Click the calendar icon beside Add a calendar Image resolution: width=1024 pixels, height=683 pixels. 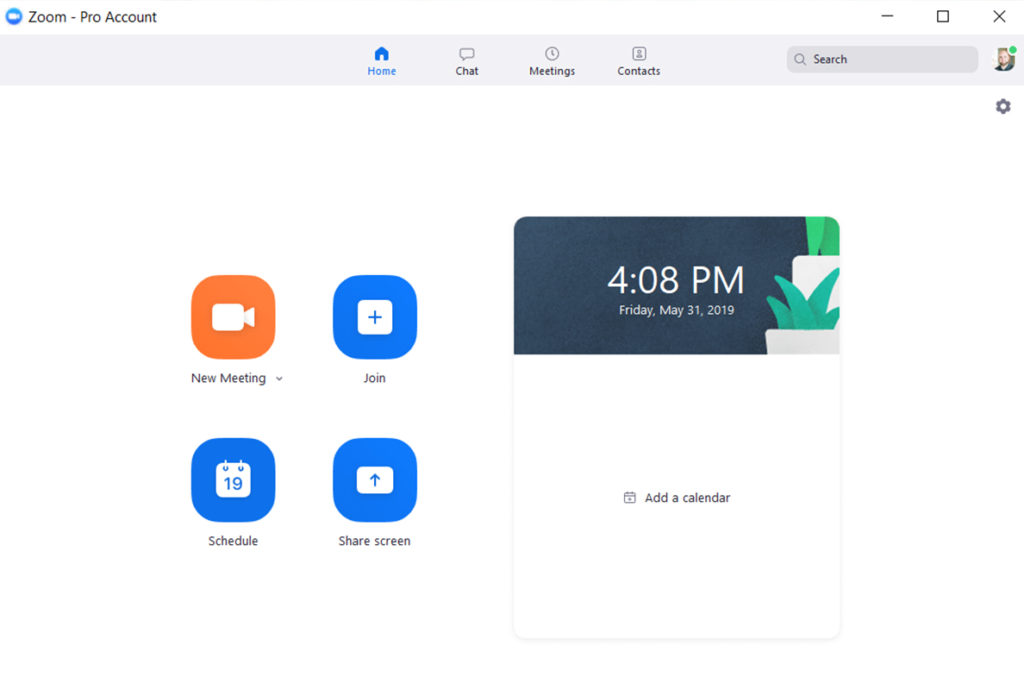630,498
